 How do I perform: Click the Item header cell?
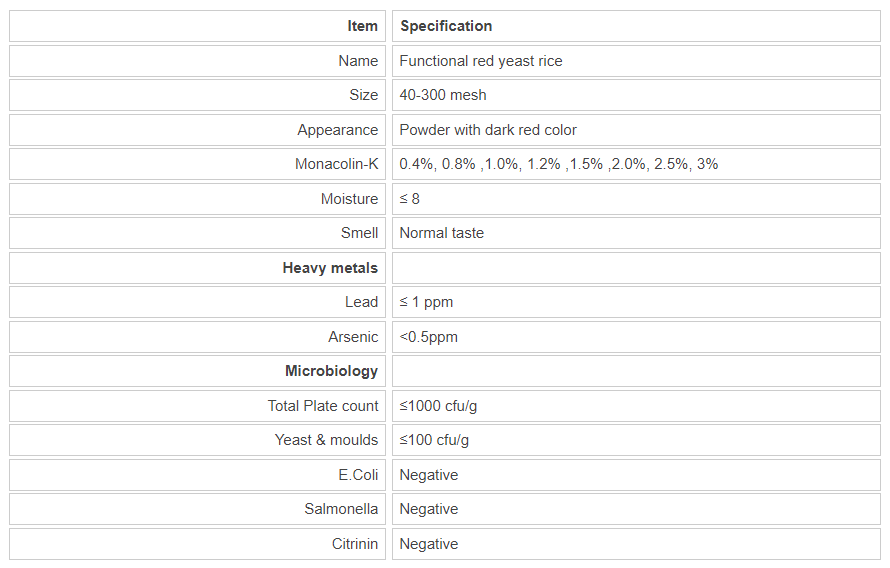click(362, 26)
